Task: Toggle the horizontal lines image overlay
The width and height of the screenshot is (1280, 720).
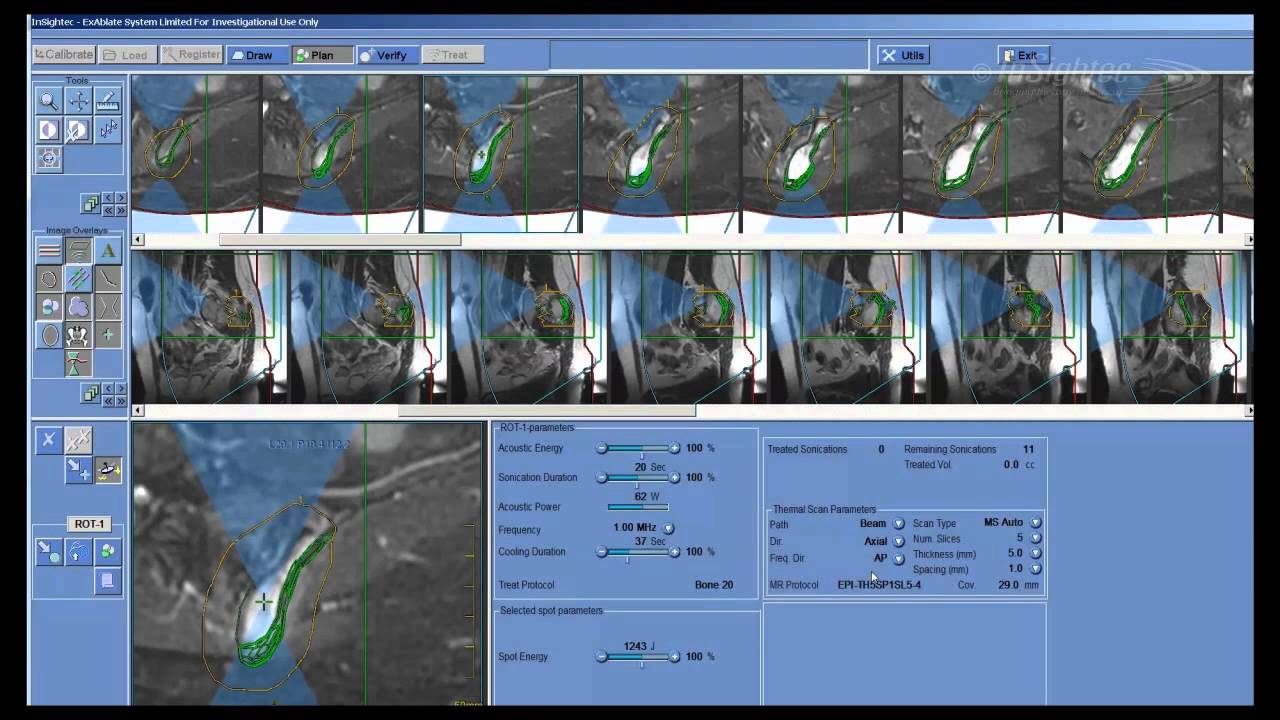Action: point(48,250)
